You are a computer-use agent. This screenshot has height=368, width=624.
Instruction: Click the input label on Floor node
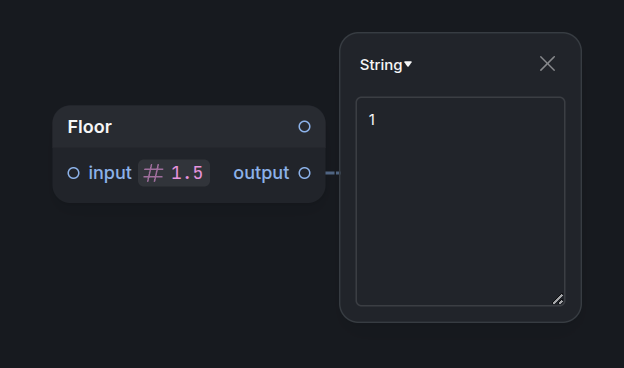tap(110, 173)
